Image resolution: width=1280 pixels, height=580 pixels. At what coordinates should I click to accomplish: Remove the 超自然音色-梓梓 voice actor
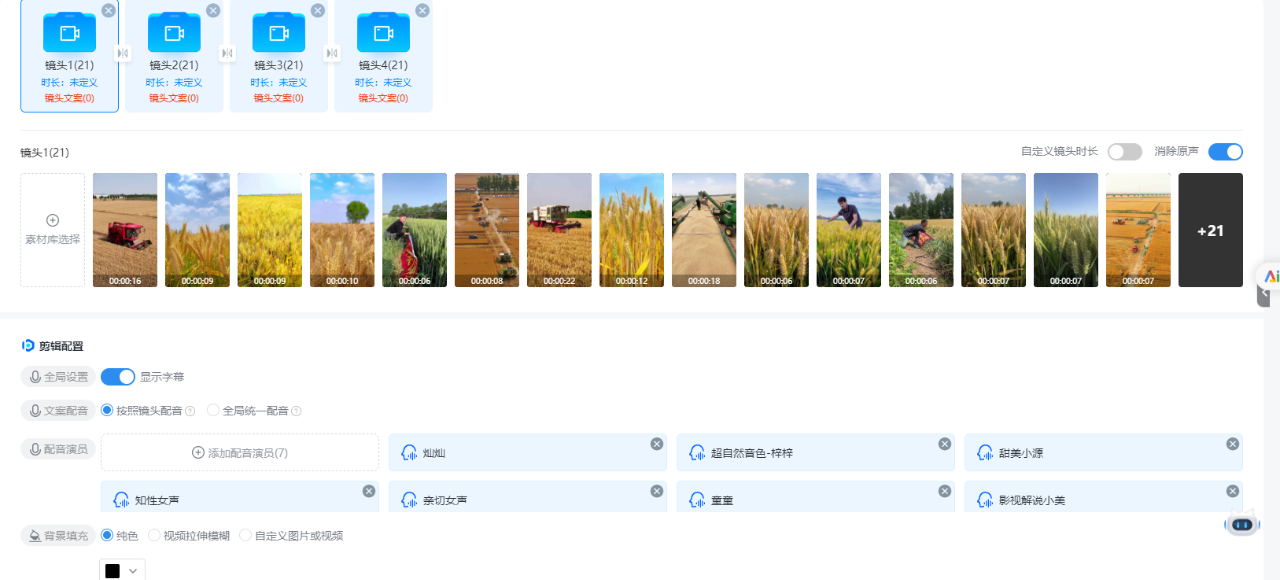(x=944, y=444)
